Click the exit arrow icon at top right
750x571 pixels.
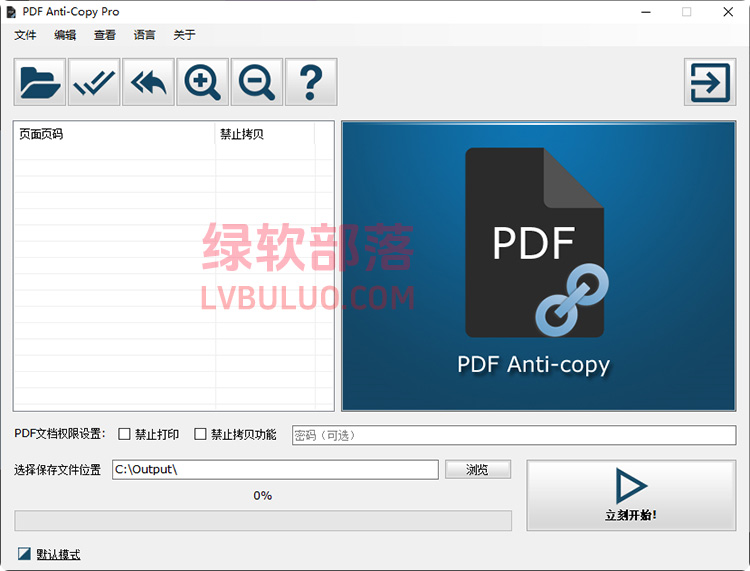point(710,82)
